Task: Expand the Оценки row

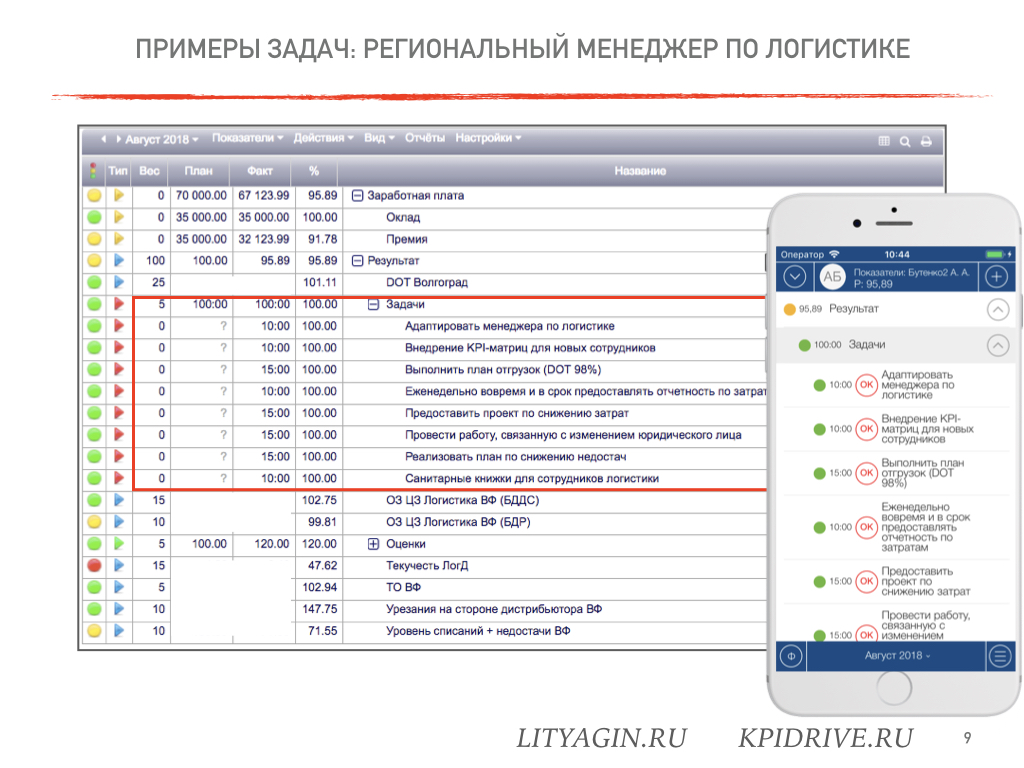Action: click(x=374, y=544)
